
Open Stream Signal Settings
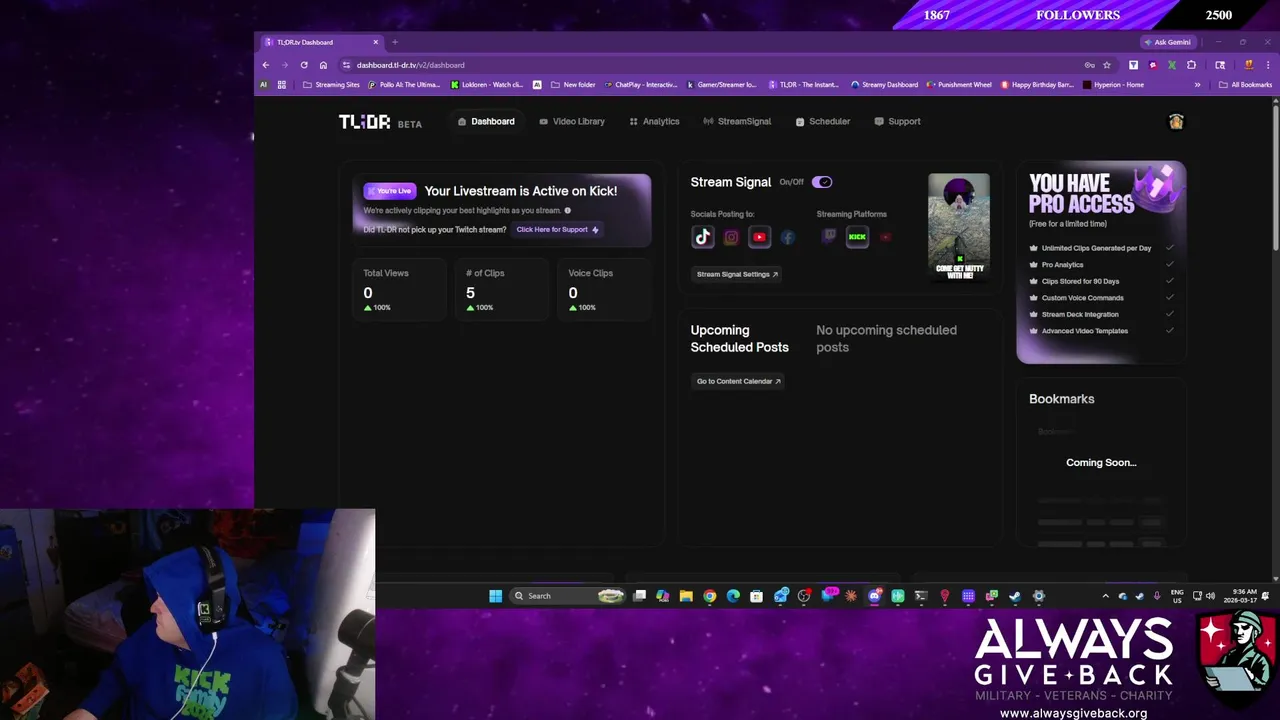pyautogui.click(x=737, y=274)
